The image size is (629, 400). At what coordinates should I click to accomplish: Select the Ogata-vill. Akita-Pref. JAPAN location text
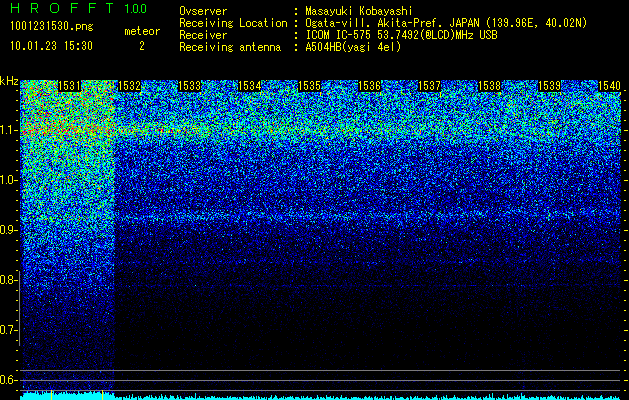(446, 23)
